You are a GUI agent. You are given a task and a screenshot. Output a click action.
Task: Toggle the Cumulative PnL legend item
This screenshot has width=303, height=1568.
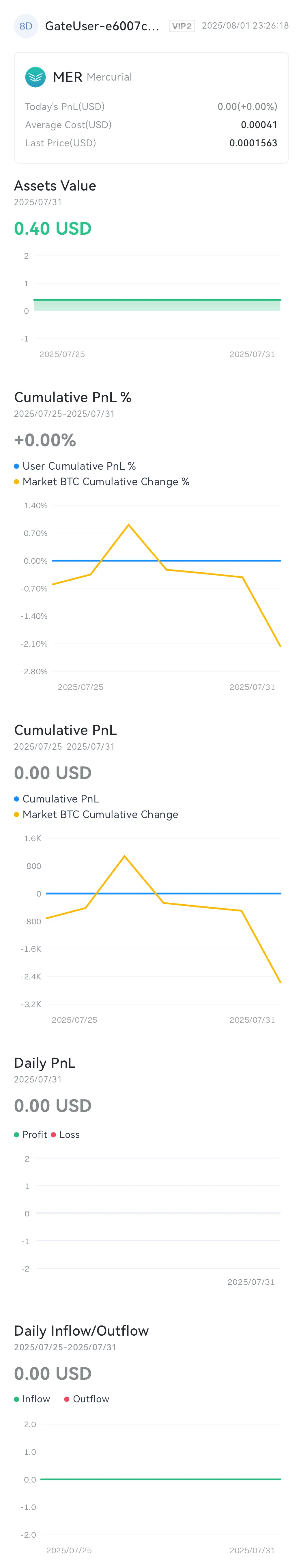pyautogui.click(x=57, y=799)
